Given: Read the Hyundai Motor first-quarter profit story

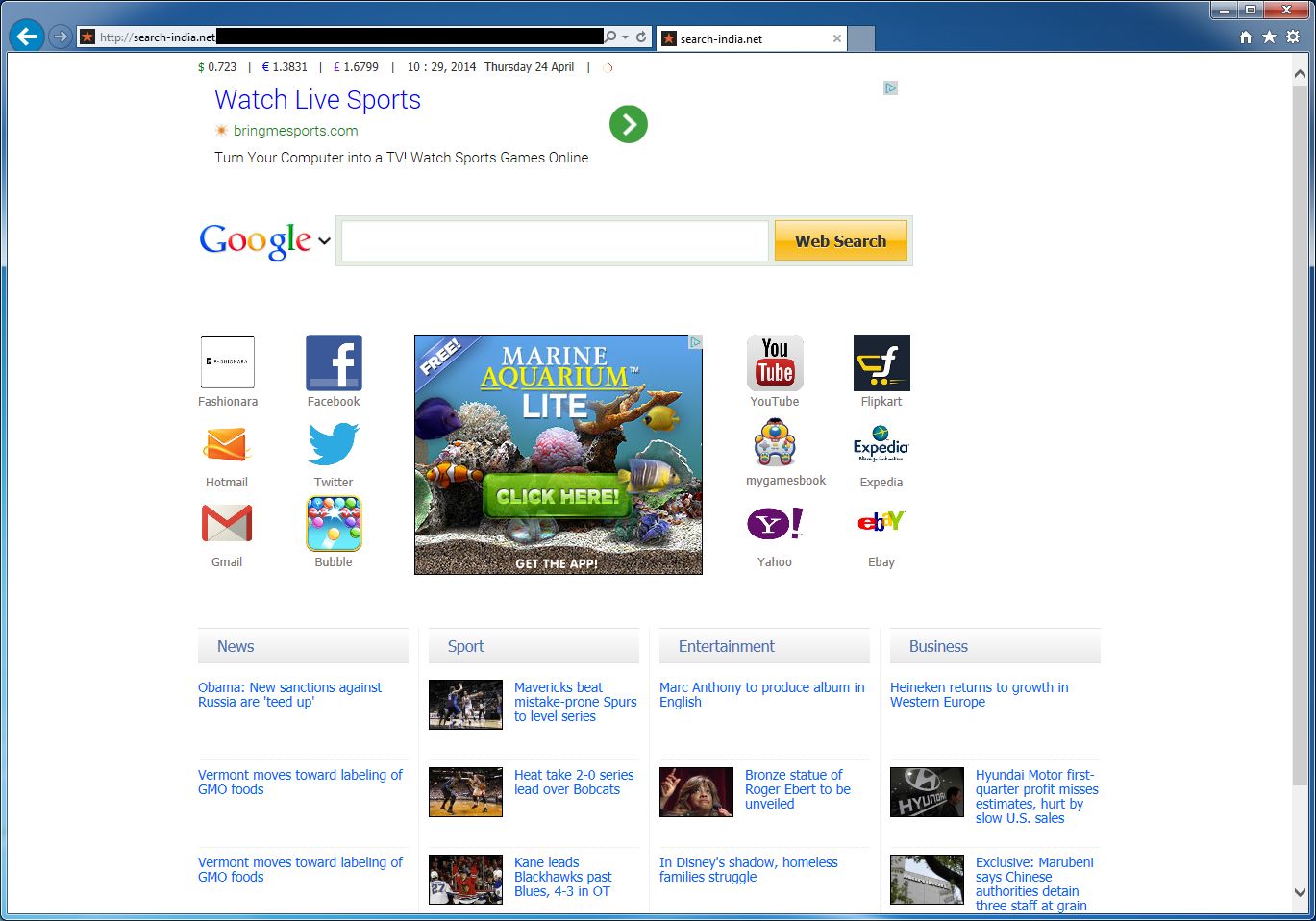Looking at the screenshot, I should coord(1037,797).
